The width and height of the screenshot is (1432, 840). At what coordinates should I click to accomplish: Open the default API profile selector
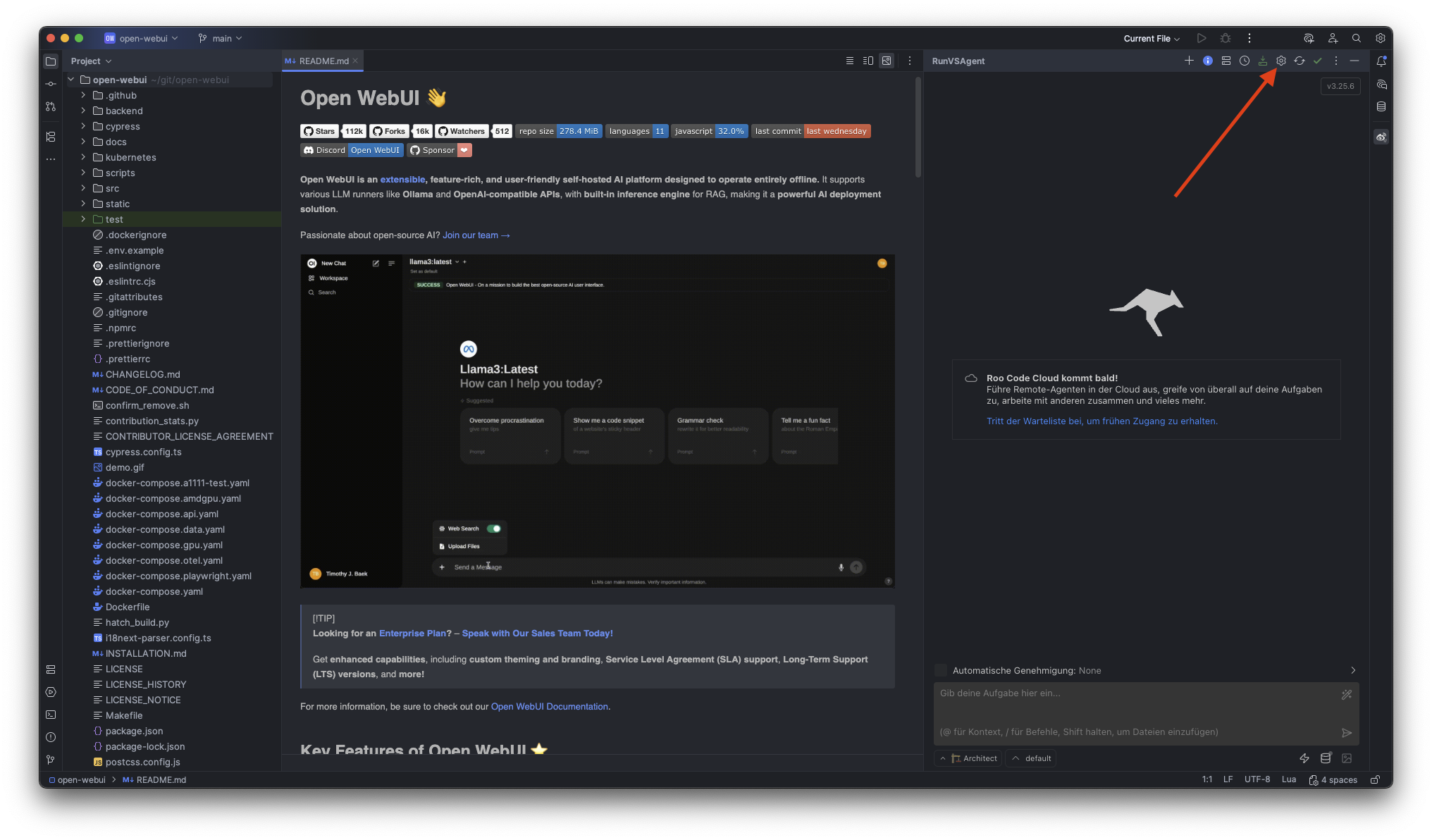pos(1031,758)
